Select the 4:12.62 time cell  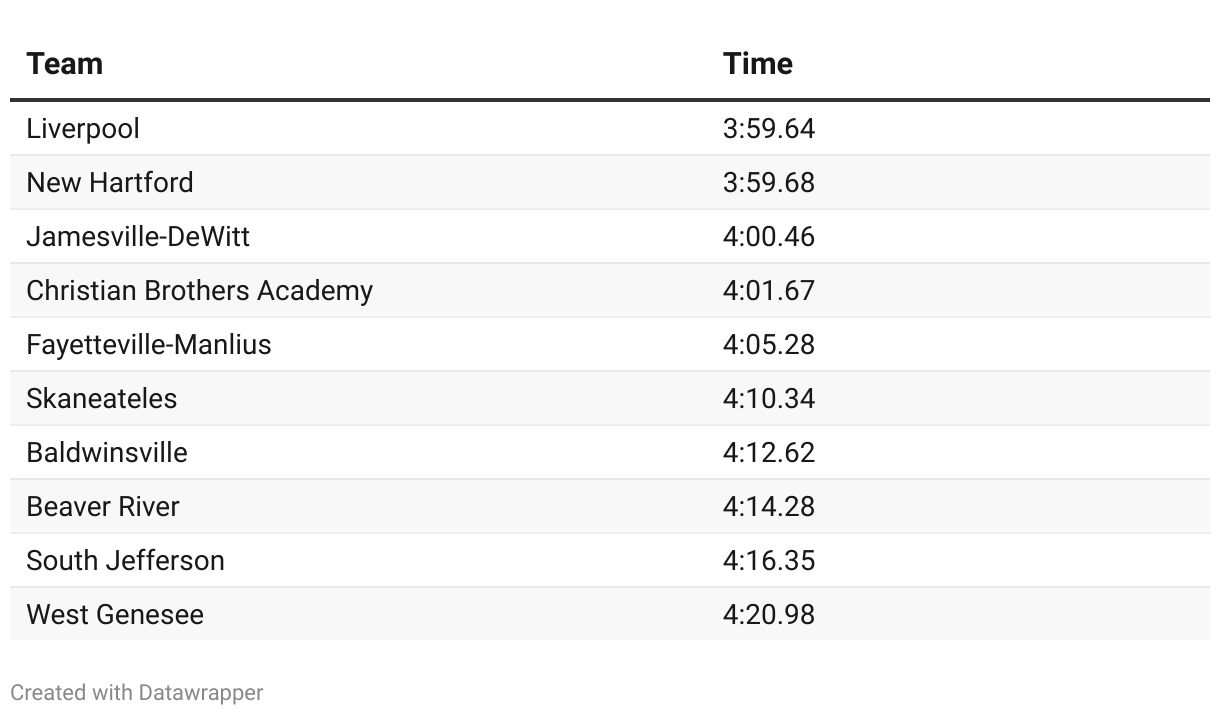pos(769,453)
